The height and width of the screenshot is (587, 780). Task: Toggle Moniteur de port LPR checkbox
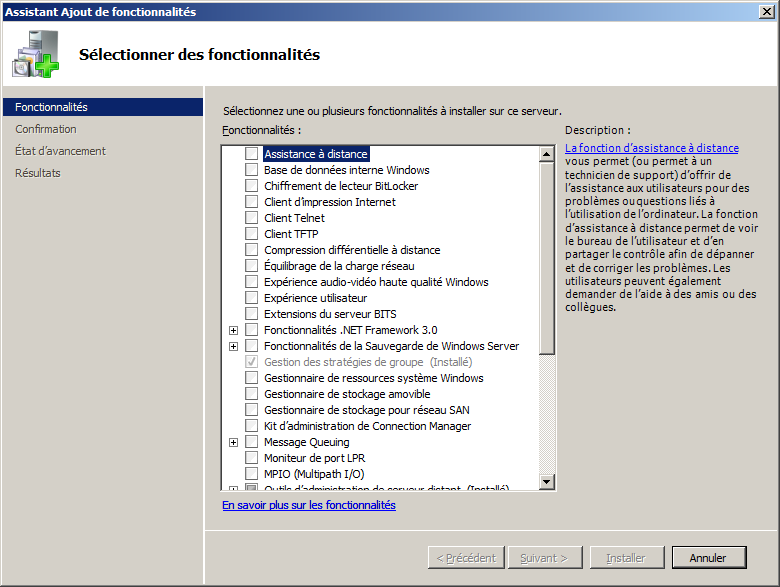click(251, 458)
